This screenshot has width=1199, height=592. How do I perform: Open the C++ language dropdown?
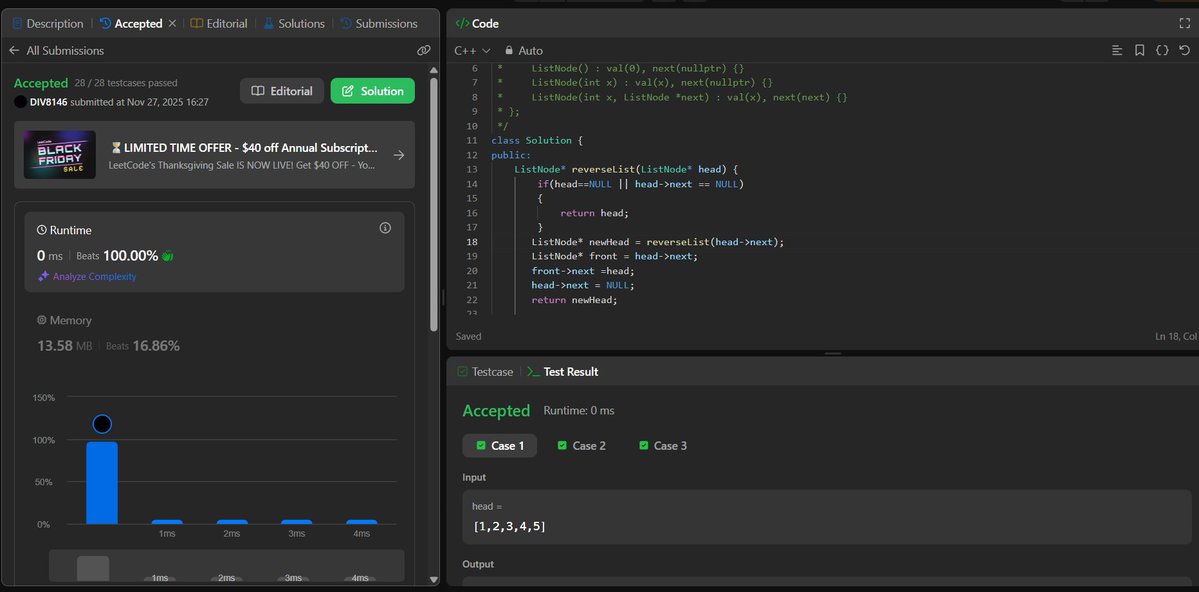[472, 50]
